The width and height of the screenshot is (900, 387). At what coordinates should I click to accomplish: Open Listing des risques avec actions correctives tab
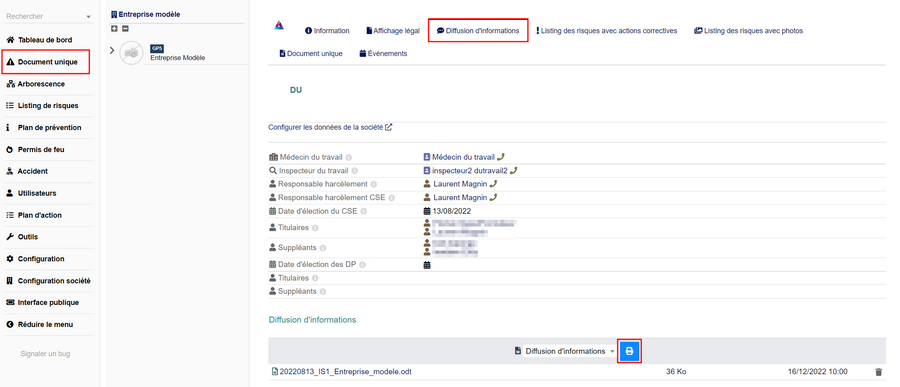coord(607,31)
